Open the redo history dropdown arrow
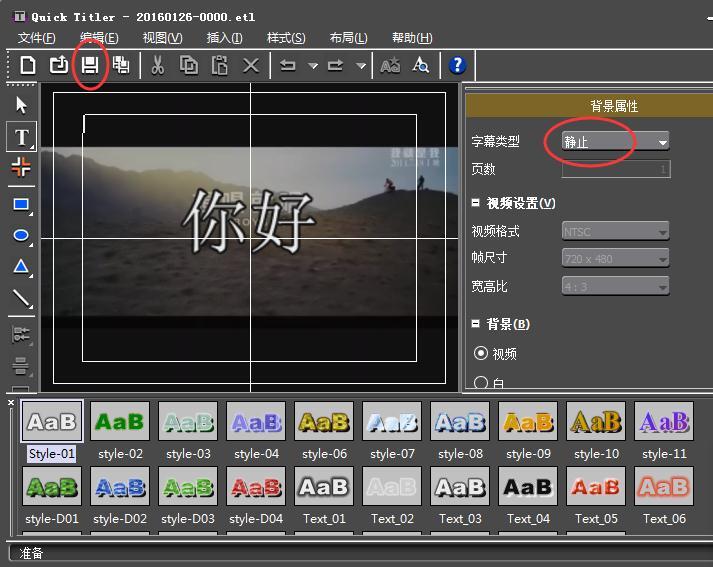This screenshot has width=713, height=567. coord(361,66)
